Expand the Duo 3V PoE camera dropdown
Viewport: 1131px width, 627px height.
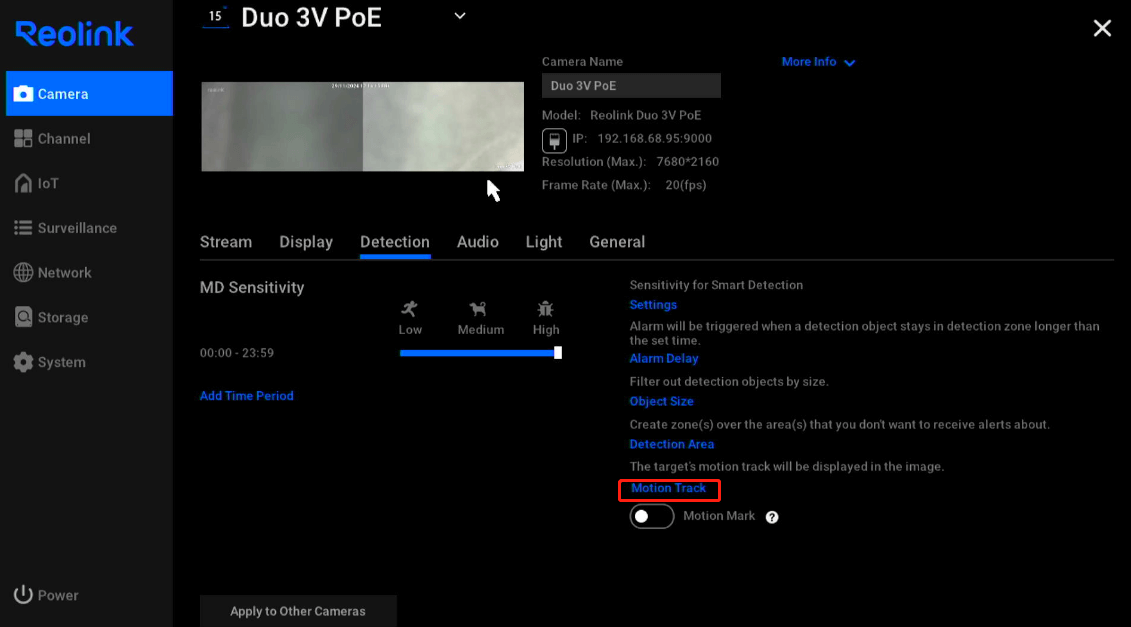click(459, 16)
